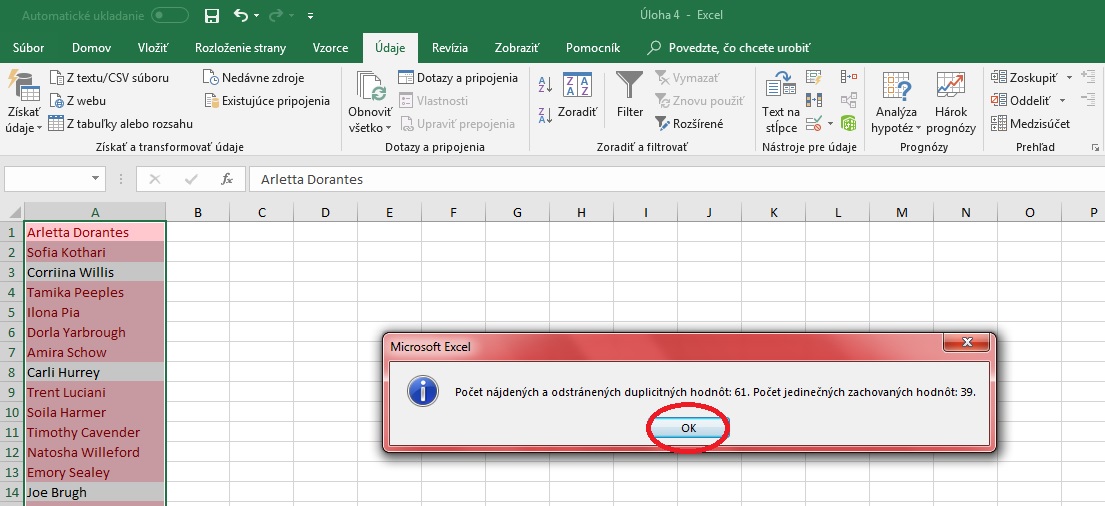Switch to the Vzorce tab

point(331,48)
